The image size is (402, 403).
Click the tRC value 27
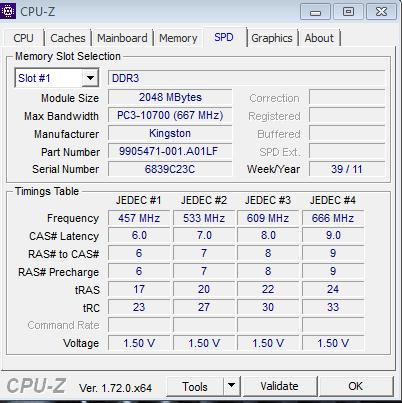click(x=204, y=307)
